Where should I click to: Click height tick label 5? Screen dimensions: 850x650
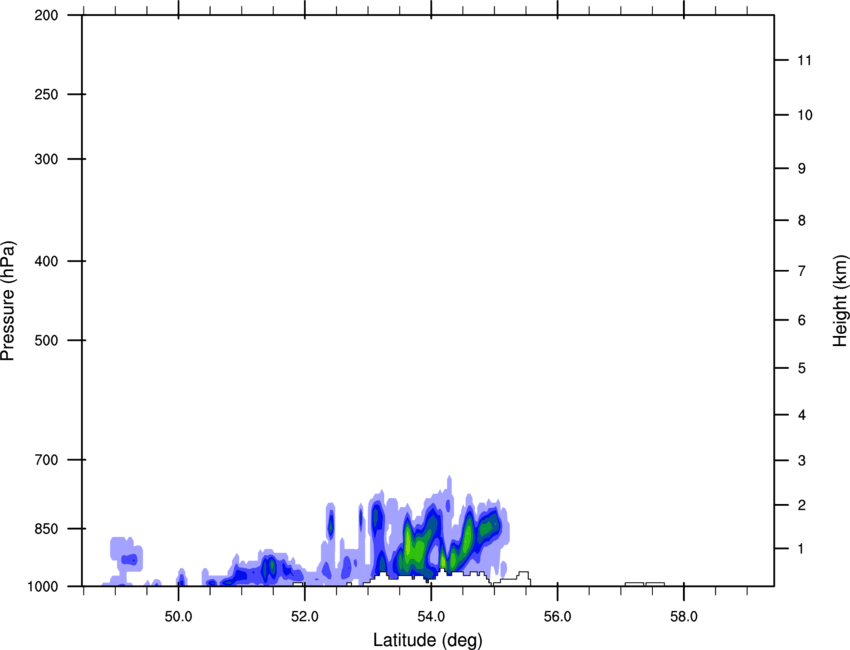click(x=801, y=369)
